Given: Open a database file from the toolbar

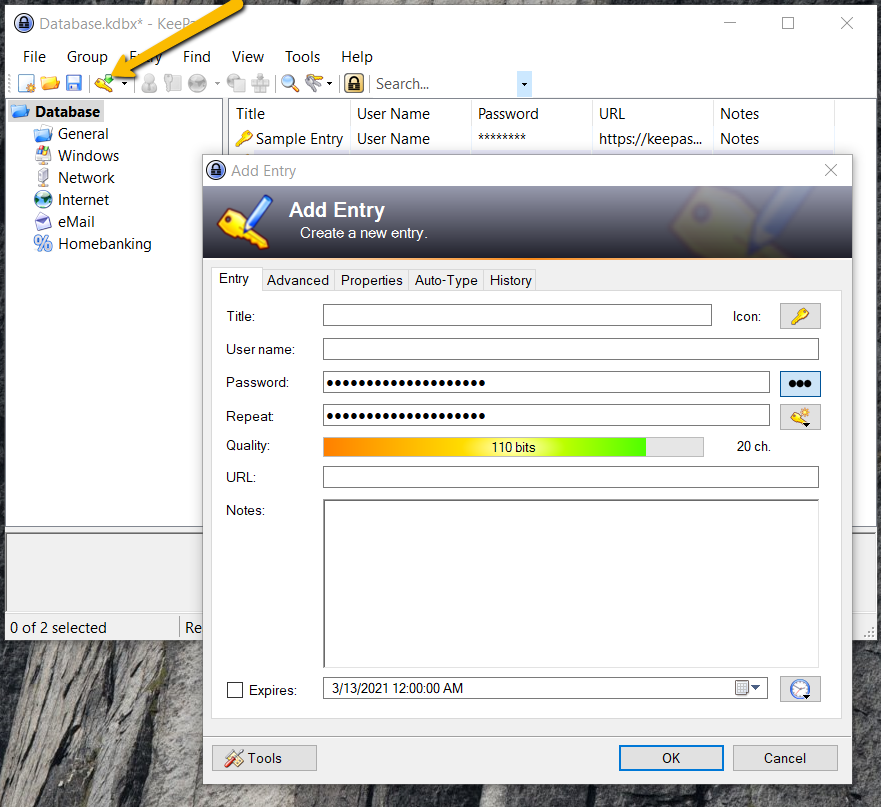Looking at the screenshot, I should point(50,83).
